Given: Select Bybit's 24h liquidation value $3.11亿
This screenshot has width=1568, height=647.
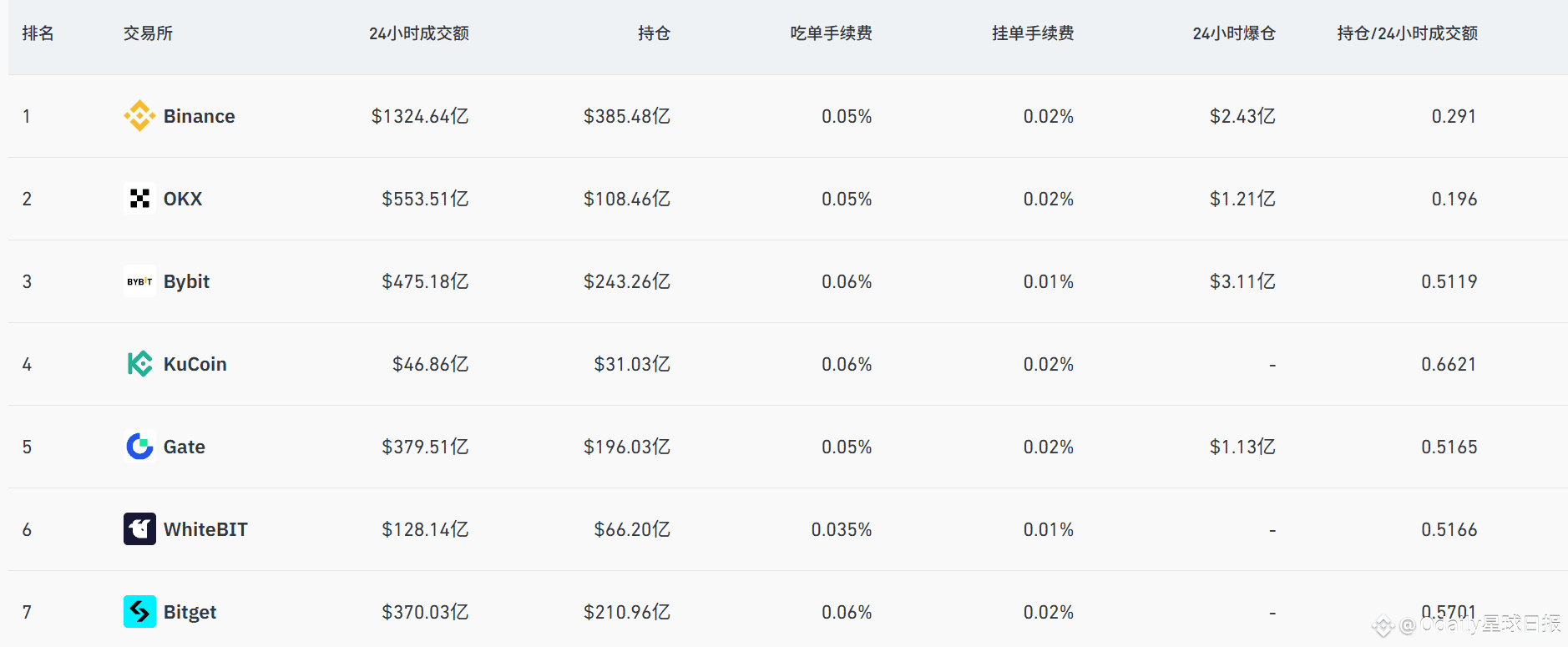Looking at the screenshot, I should pos(1242,281).
